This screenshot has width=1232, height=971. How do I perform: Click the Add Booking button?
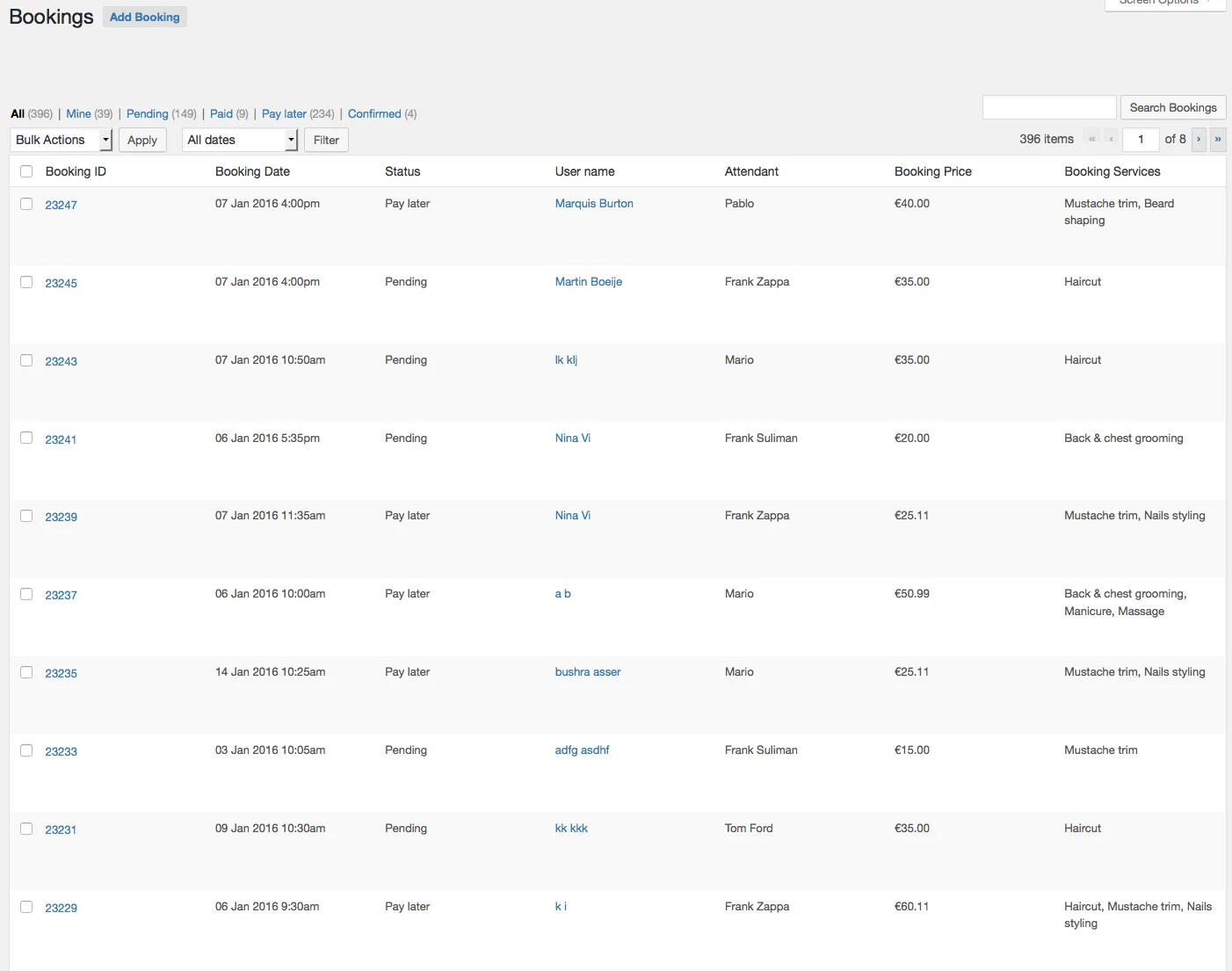tap(144, 16)
